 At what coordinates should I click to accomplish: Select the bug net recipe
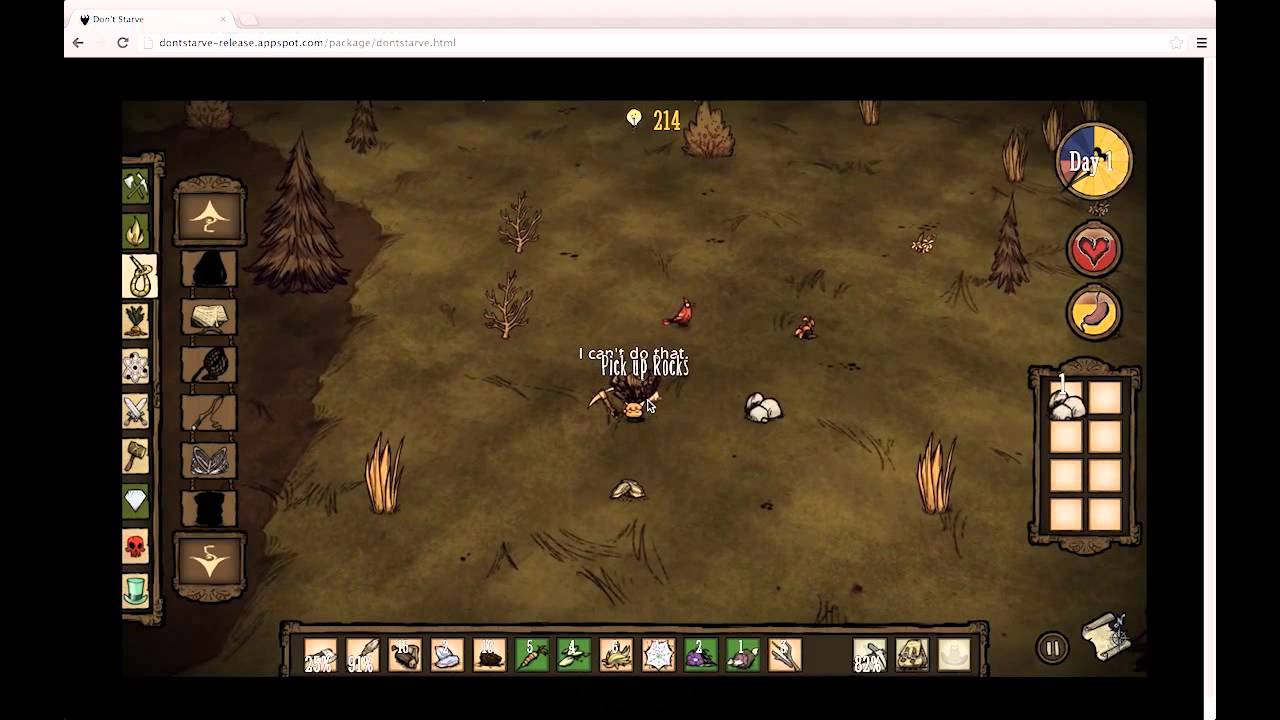tap(209, 365)
